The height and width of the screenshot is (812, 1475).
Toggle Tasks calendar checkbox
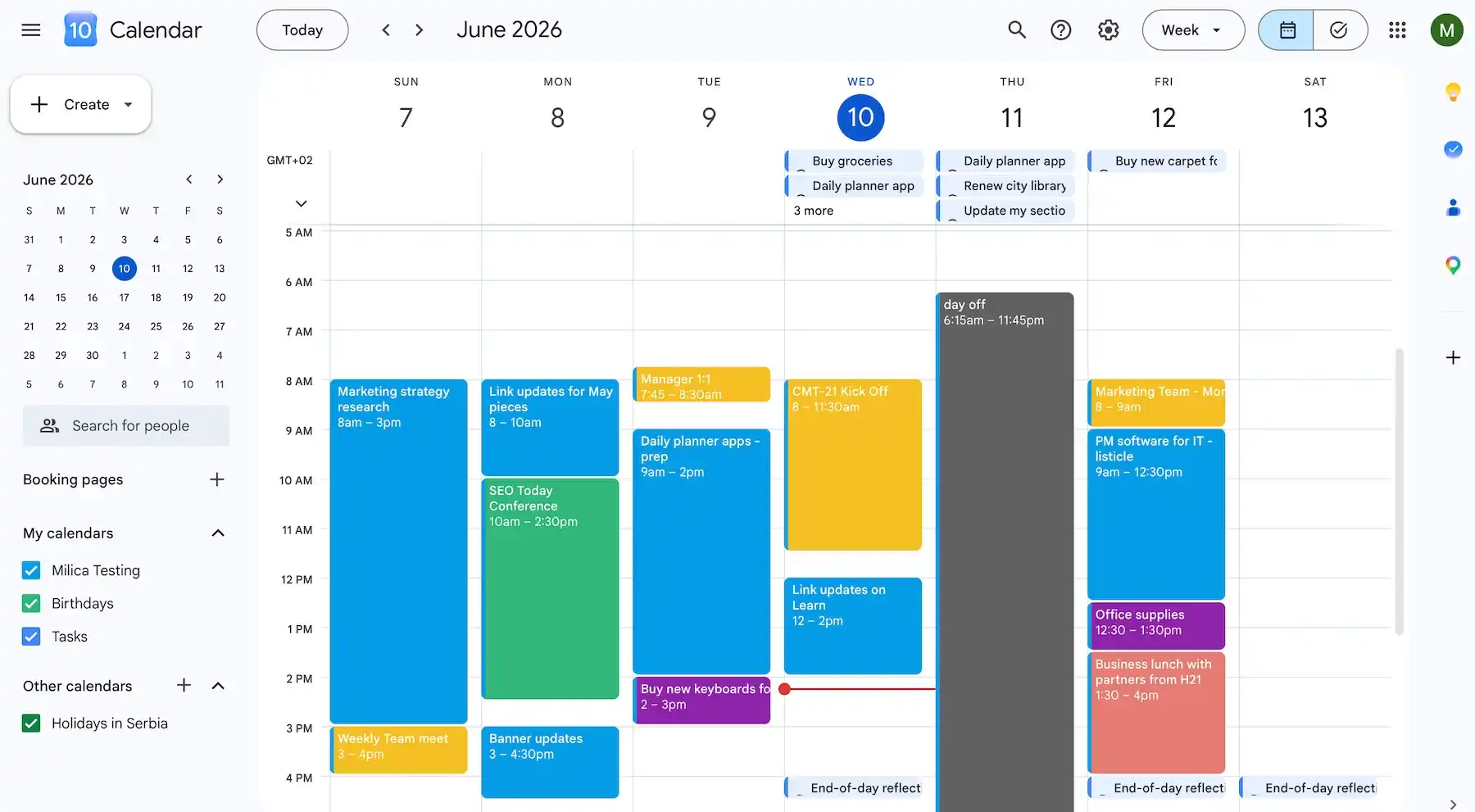pos(31,636)
